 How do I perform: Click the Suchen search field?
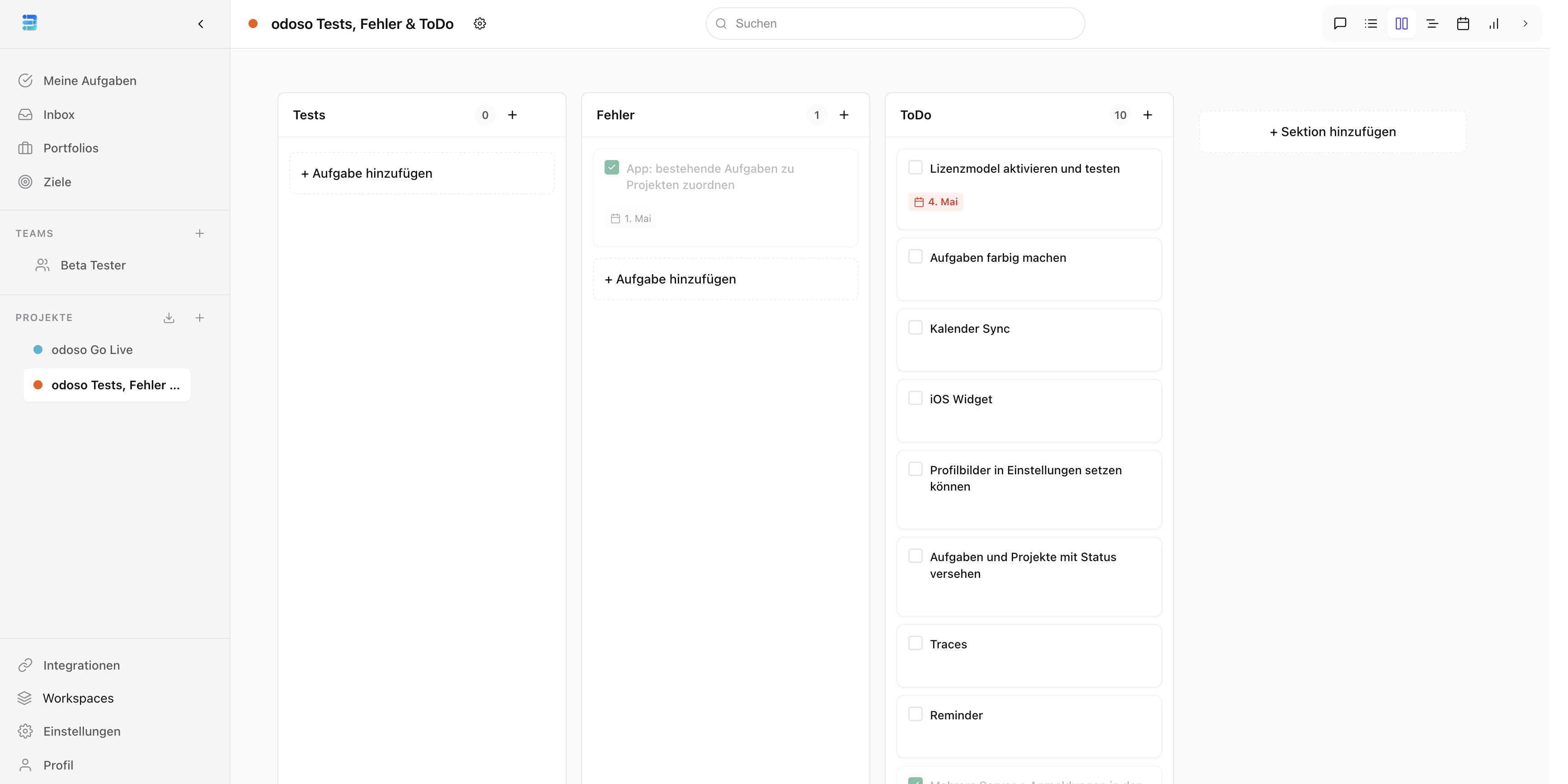(x=895, y=24)
